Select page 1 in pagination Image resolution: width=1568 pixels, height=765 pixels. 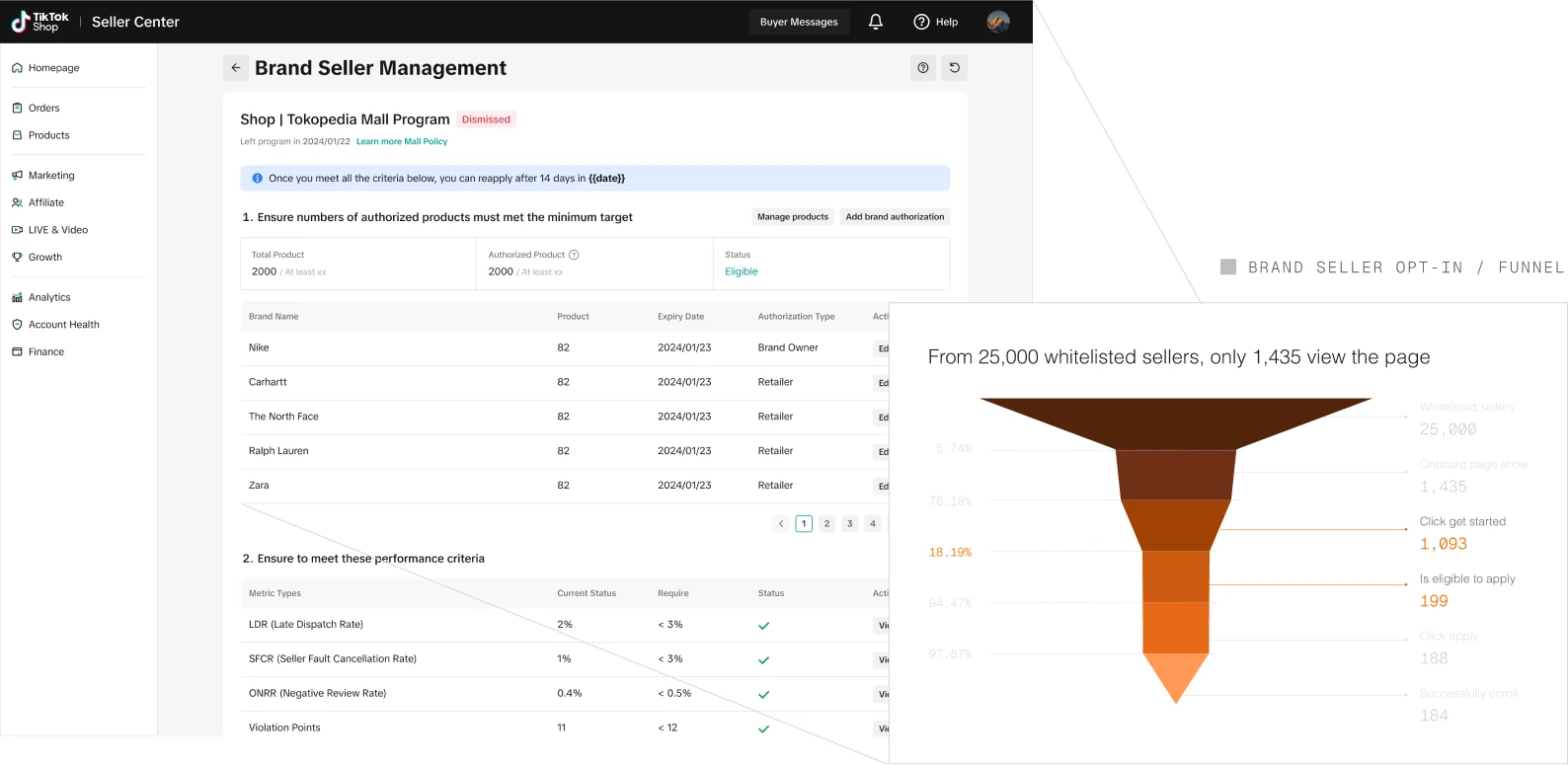[x=804, y=524]
